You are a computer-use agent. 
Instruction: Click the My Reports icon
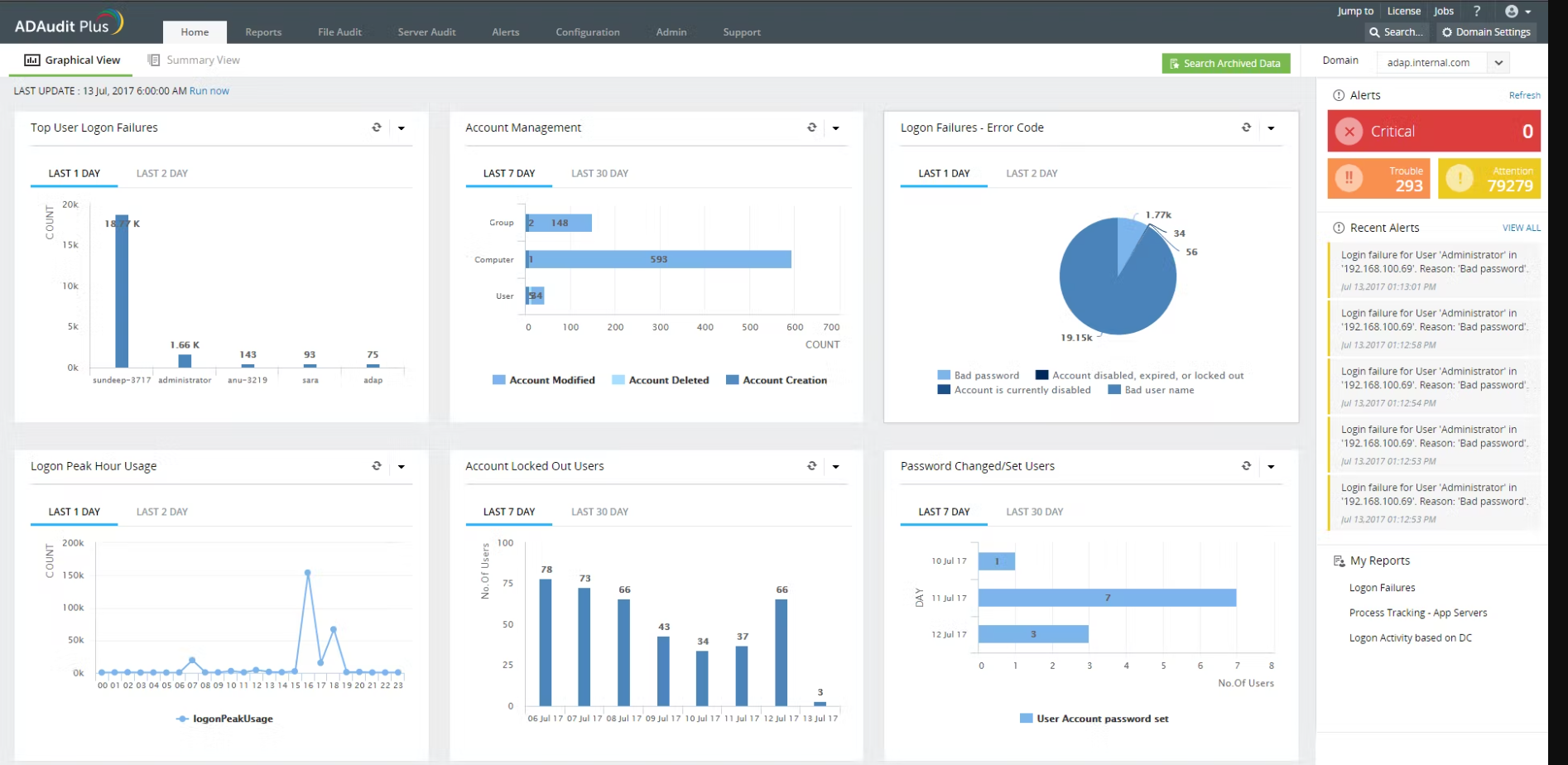click(1339, 561)
